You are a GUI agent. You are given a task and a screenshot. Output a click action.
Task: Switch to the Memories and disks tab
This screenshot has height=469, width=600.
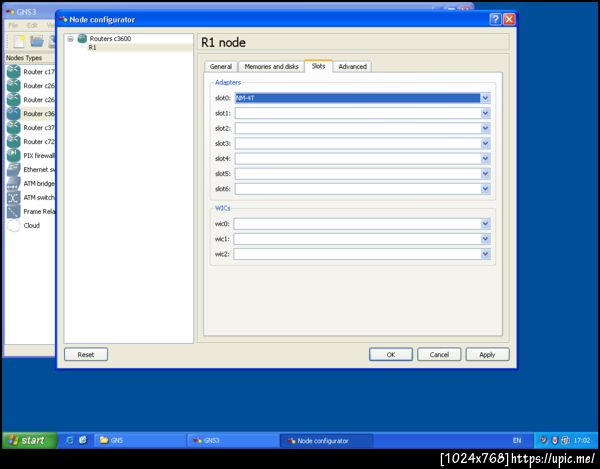click(x=271, y=67)
